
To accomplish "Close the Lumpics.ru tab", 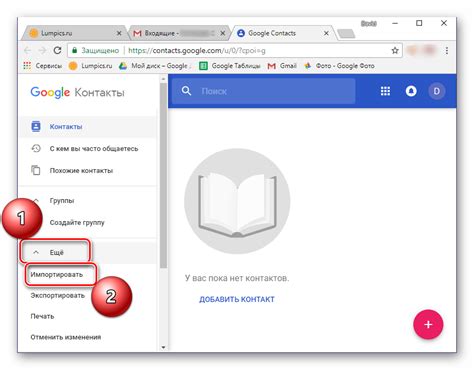I will [119, 33].
